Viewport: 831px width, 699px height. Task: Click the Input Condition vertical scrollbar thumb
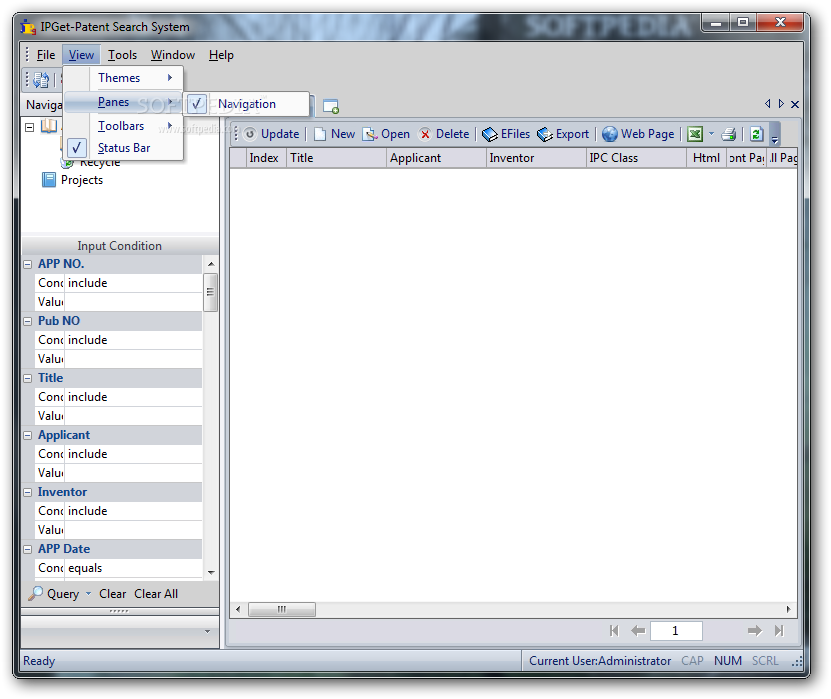pyautogui.click(x=210, y=292)
